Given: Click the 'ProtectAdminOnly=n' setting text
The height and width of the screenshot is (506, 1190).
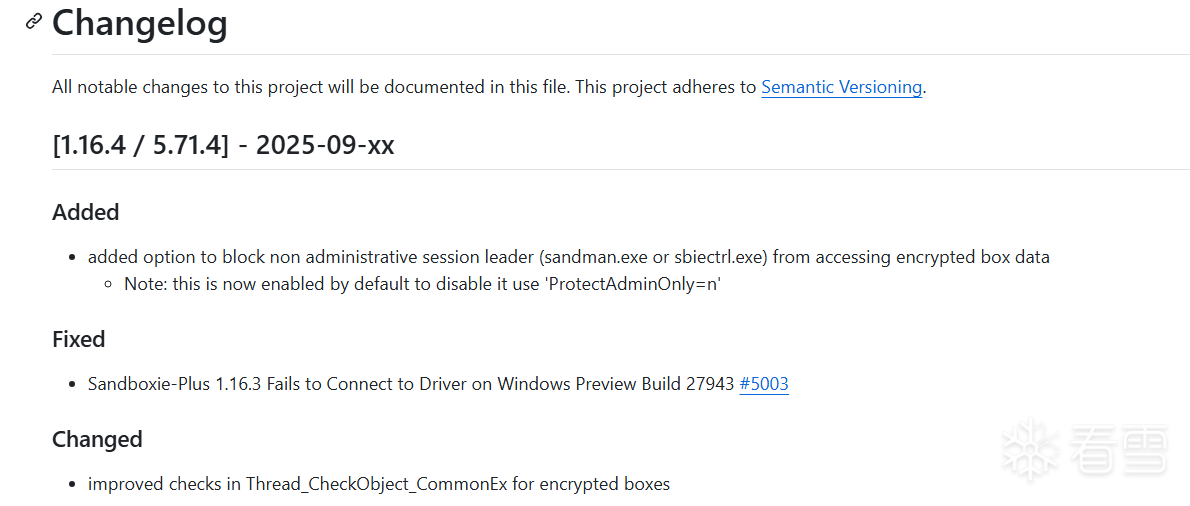Looking at the screenshot, I should coord(634,284).
